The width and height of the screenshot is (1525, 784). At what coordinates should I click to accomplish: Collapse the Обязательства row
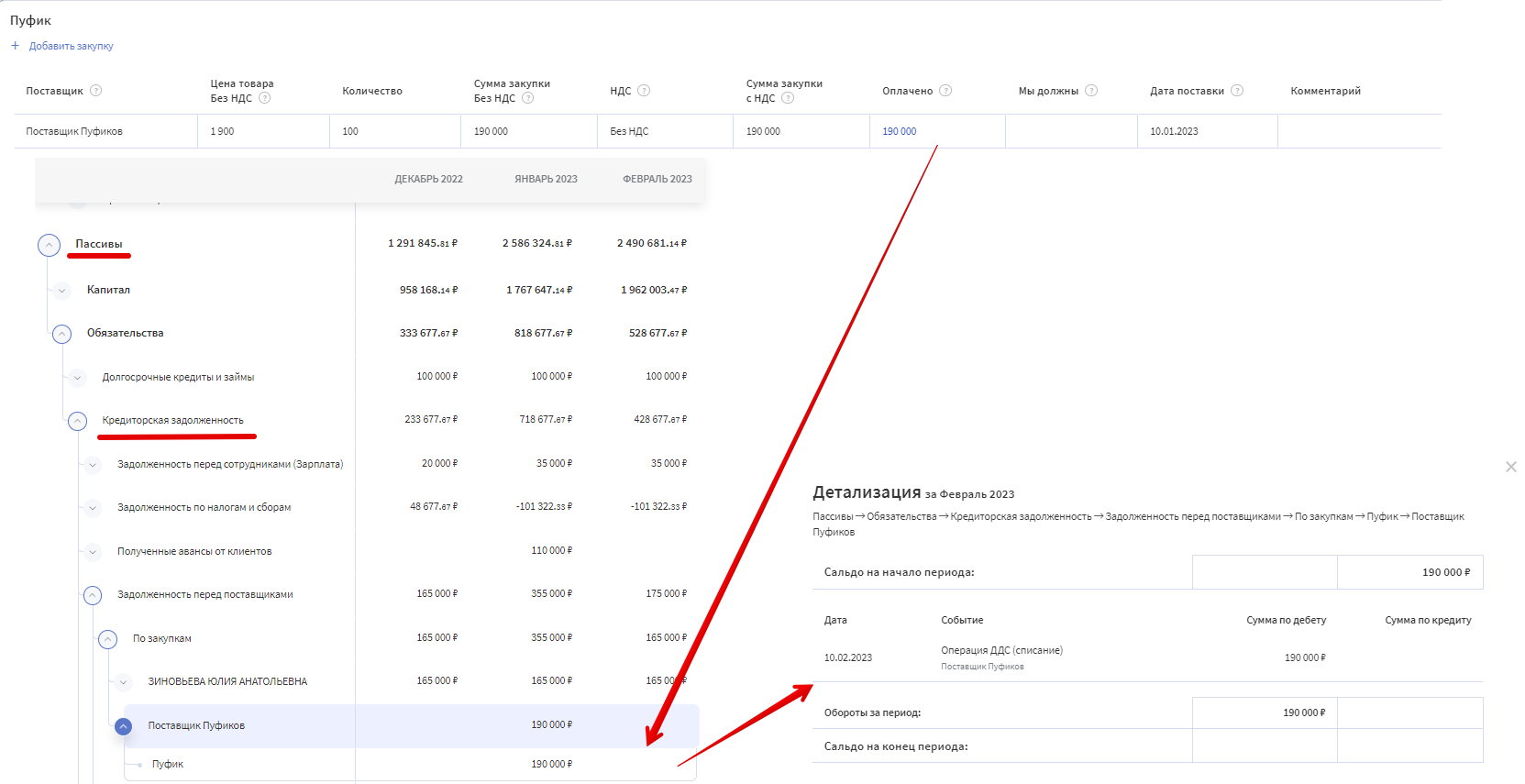click(61, 334)
